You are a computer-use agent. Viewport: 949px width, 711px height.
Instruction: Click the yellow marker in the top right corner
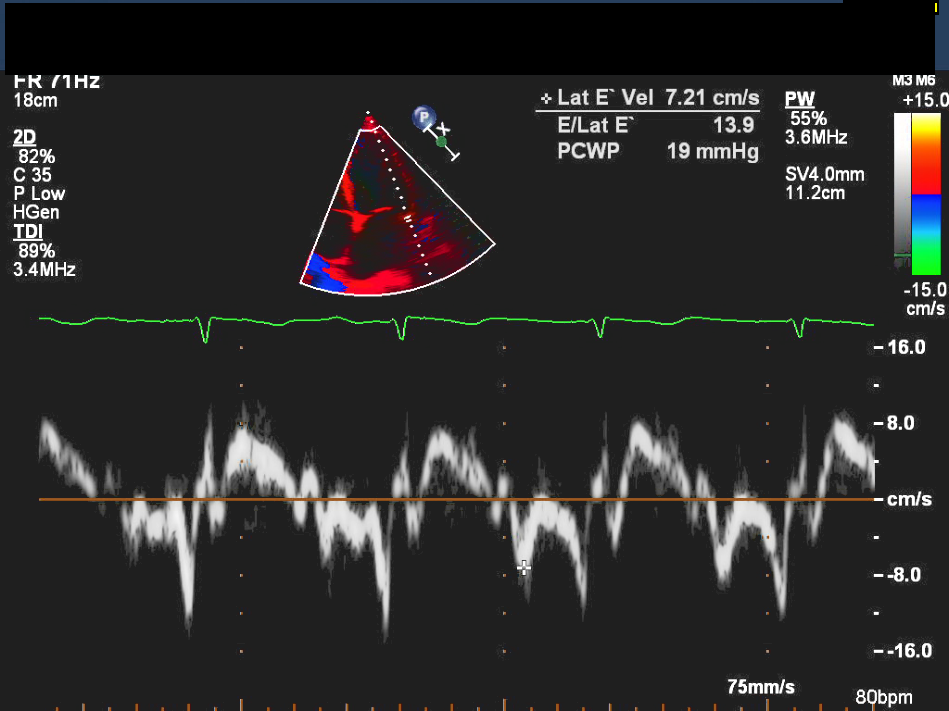pos(936,7)
